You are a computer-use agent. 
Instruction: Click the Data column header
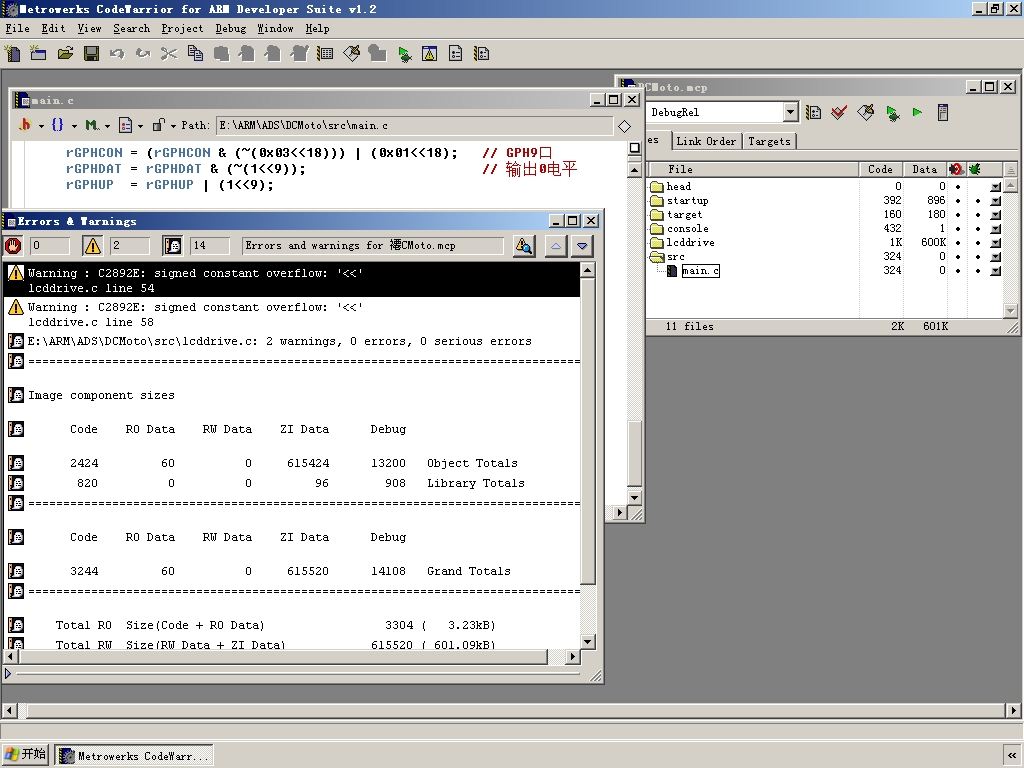click(925, 169)
